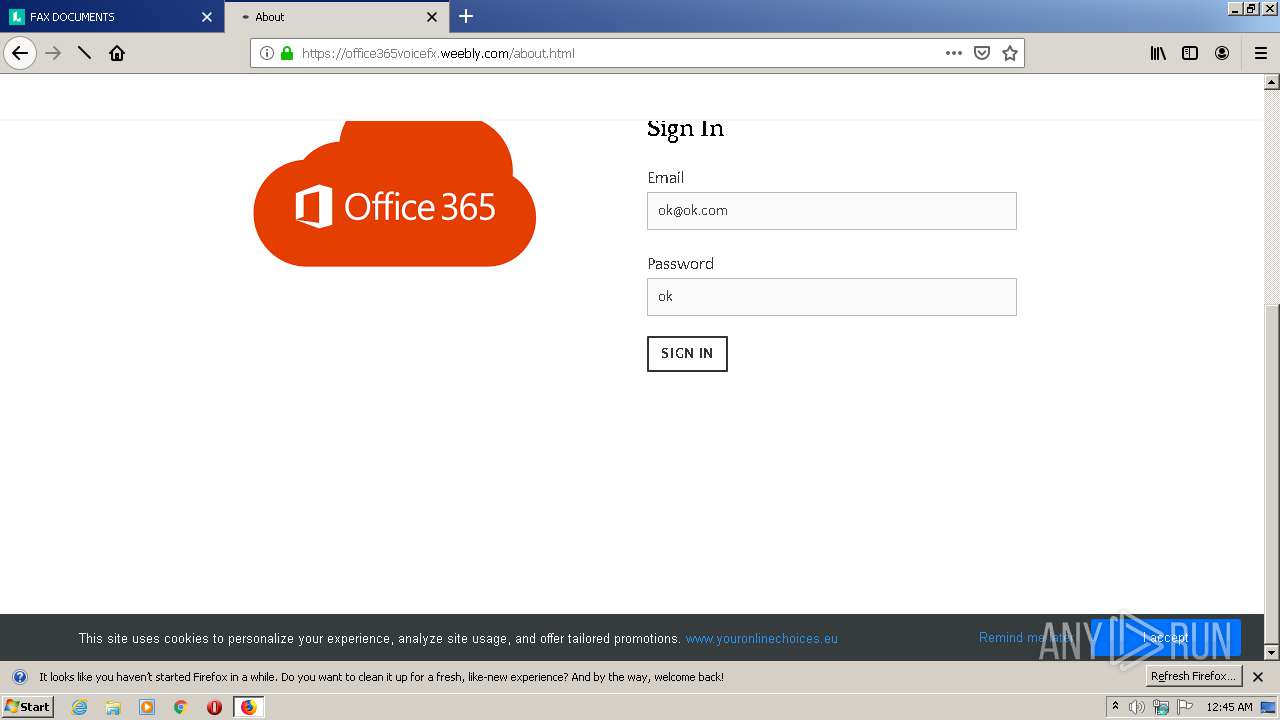
Task: Show site information icon in address bar
Action: (x=267, y=53)
